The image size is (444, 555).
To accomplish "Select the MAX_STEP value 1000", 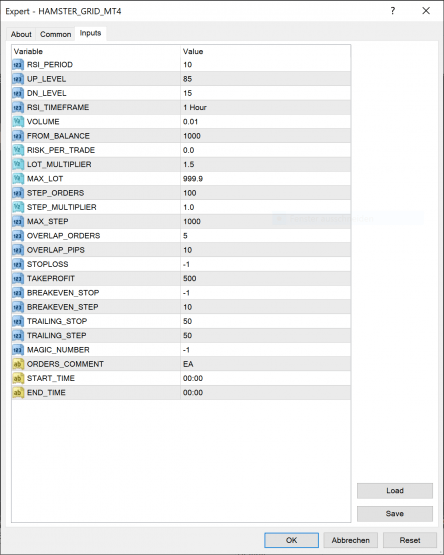I will click(x=192, y=222).
